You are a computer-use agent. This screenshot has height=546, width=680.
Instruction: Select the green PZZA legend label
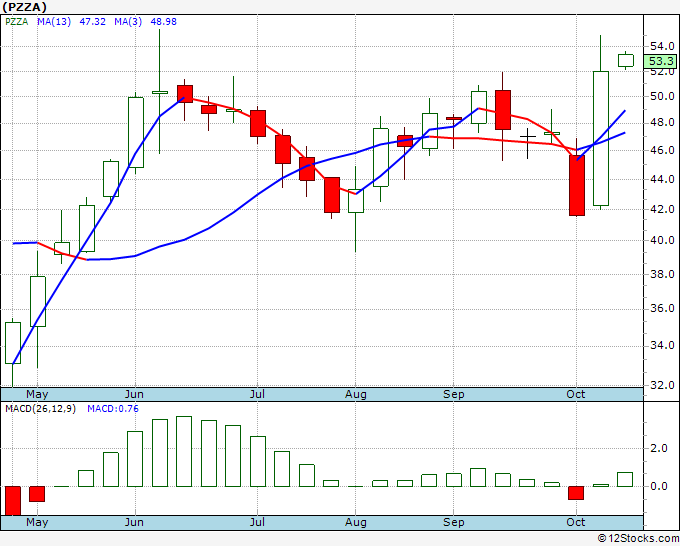coord(17,22)
